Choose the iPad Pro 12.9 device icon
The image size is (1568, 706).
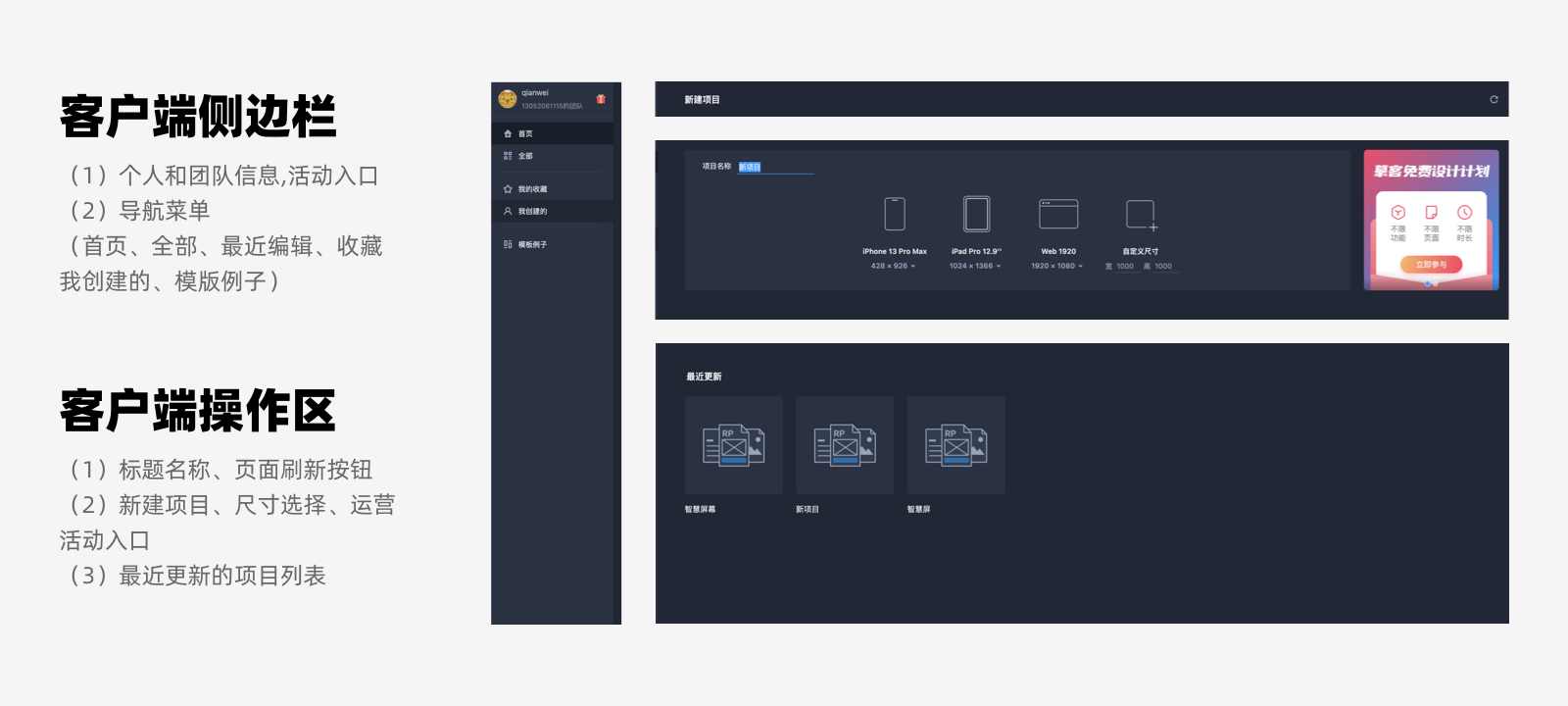pos(976,214)
